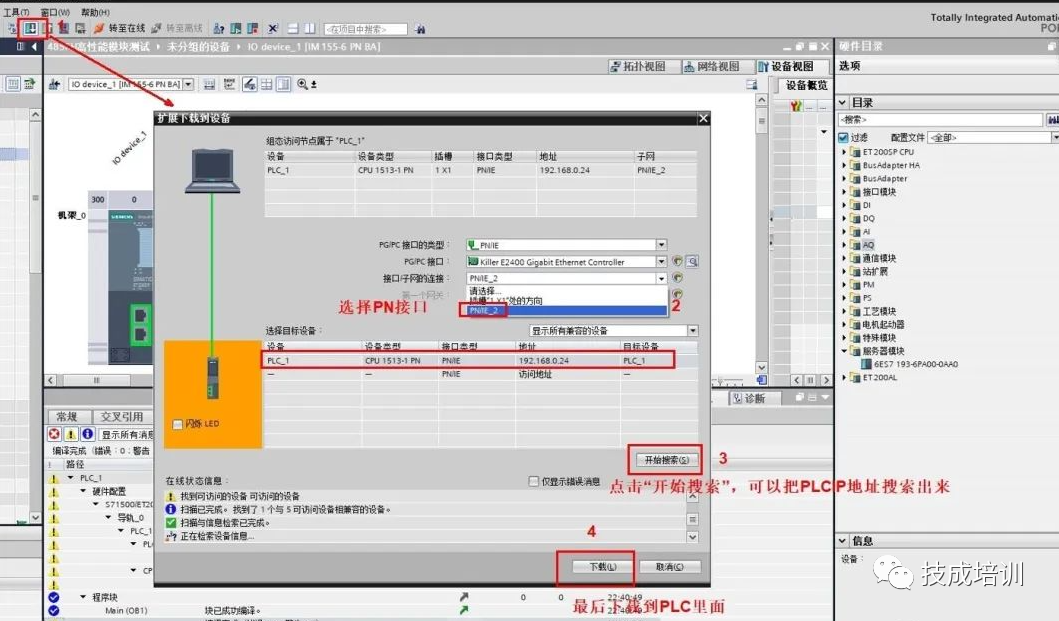Toggle show only error messages checkbox

coord(534,481)
